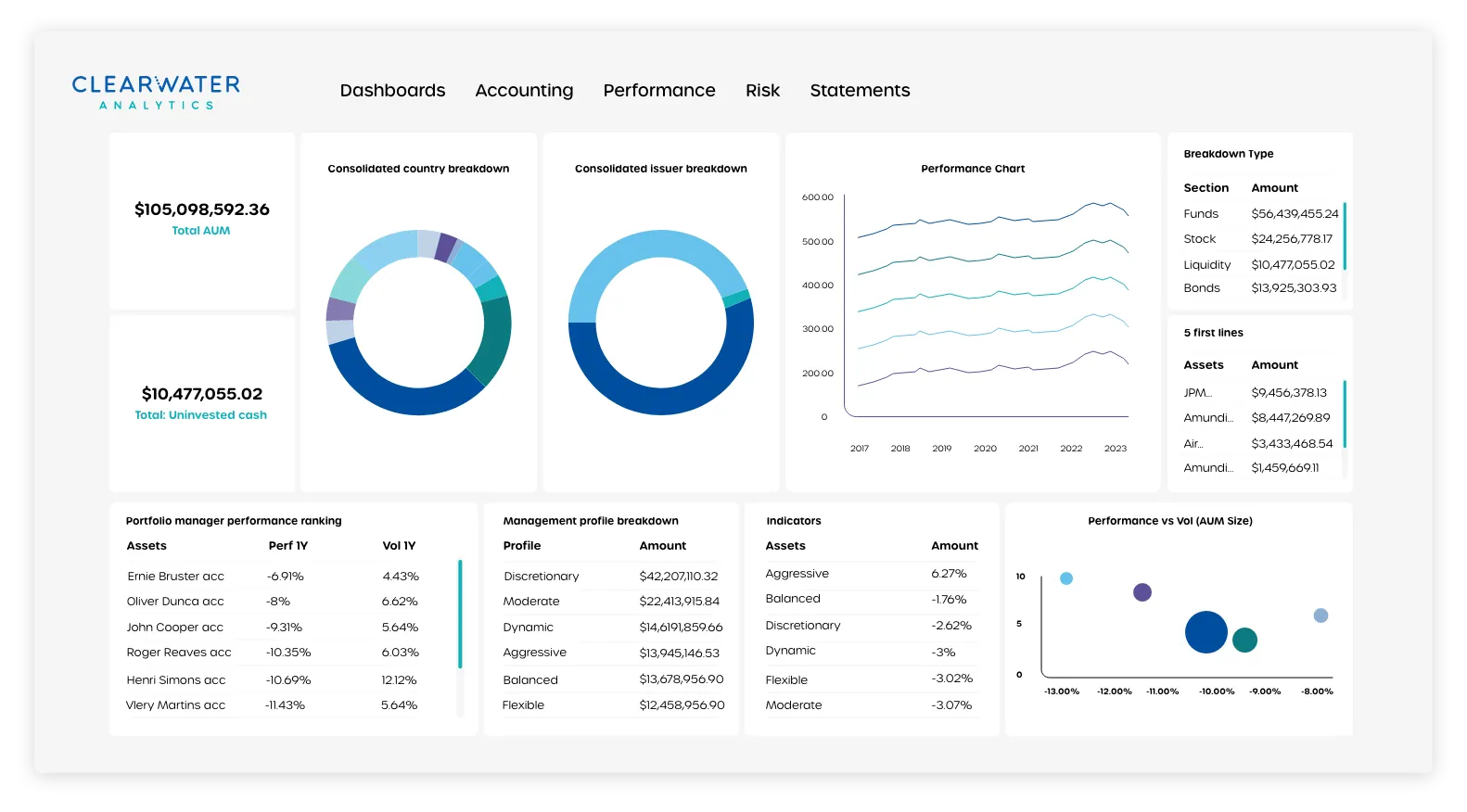Image resolution: width=1467 pixels, height=812 pixels.
Task: Click the teal bubble in the scatter chart
Action: (1244, 640)
